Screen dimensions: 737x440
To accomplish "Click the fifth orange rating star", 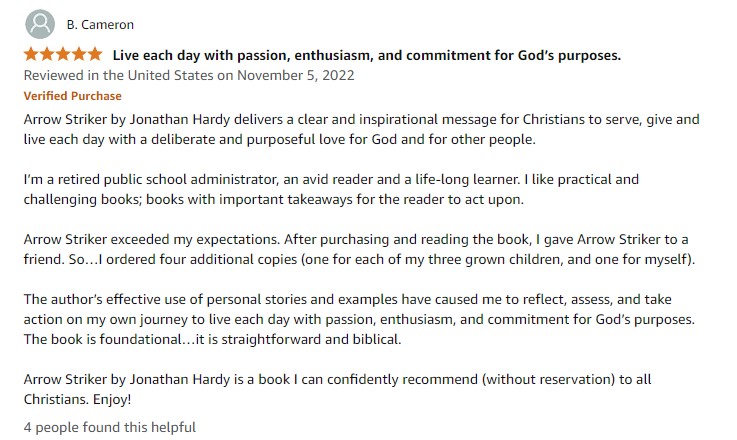I will tap(95, 54).
